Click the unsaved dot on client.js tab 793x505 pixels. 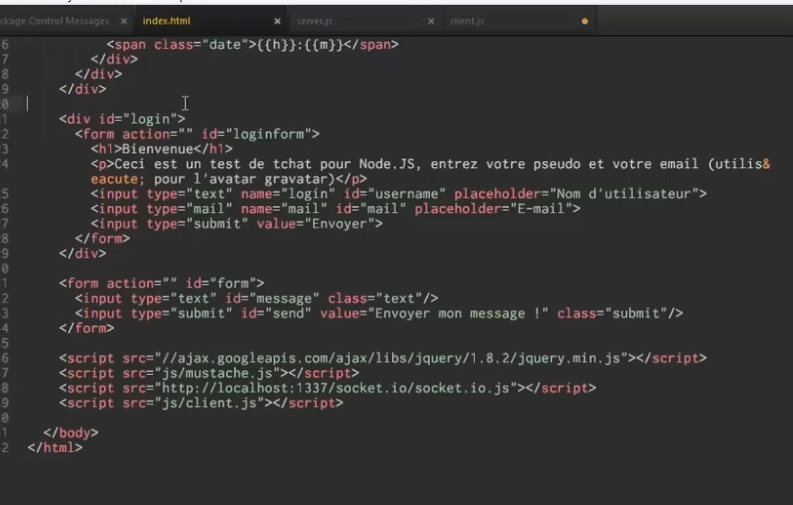pos(584,21)
